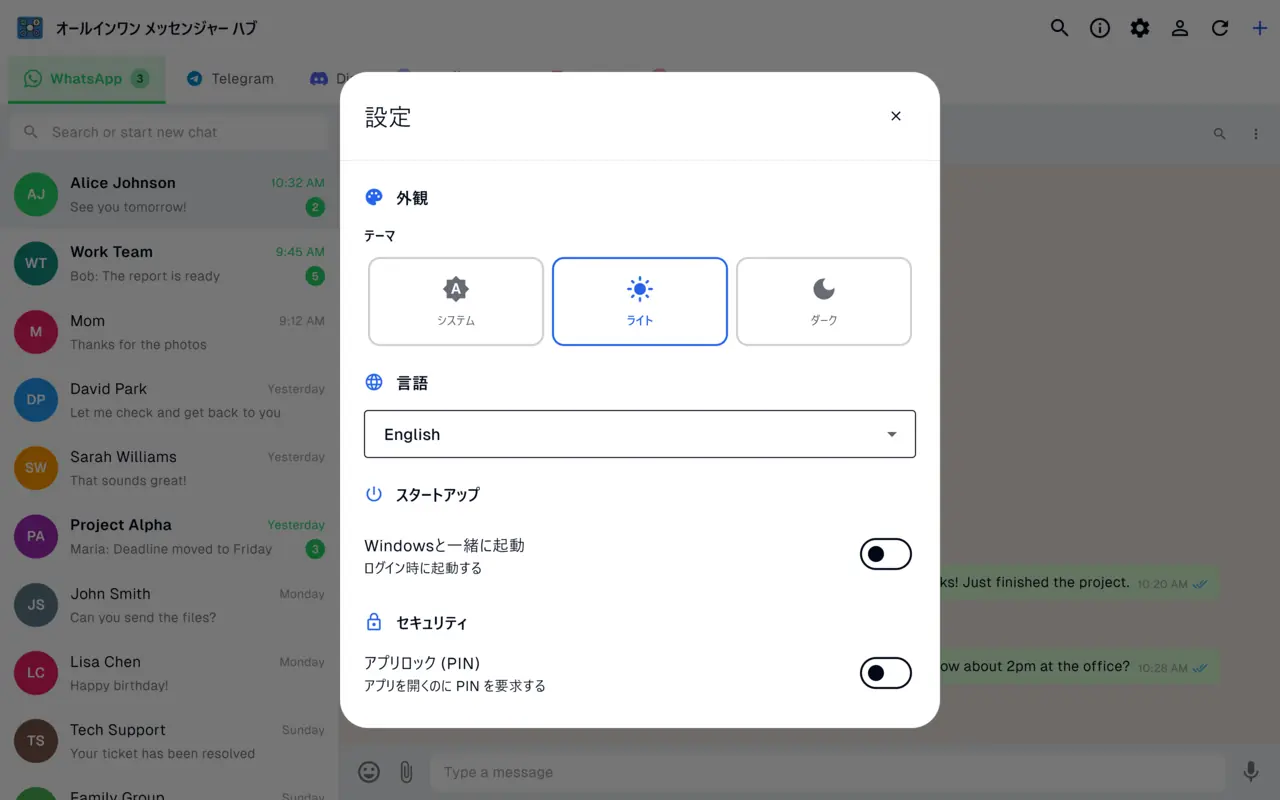Click the Search or start new chat field
Viewport: 1280px width, 800px height.
pyautogui.click(x=170, y=132)
